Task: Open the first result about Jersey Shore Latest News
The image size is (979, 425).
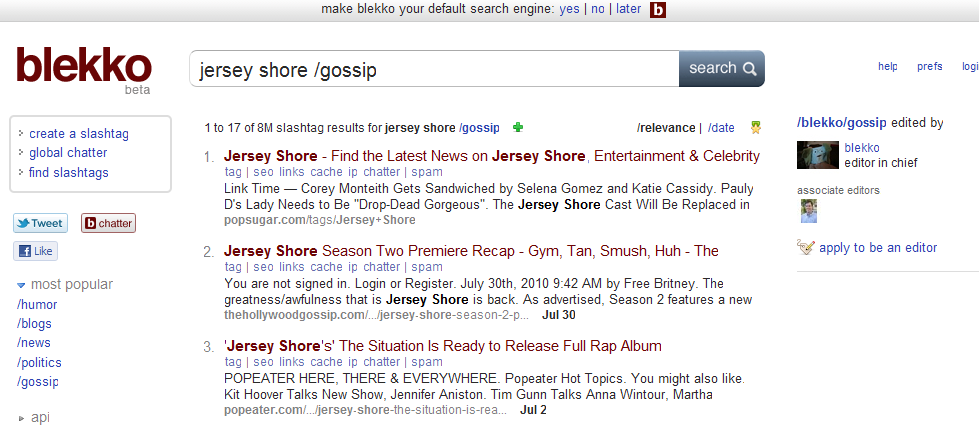Action: pyautogui.click(x=491, y=156)
